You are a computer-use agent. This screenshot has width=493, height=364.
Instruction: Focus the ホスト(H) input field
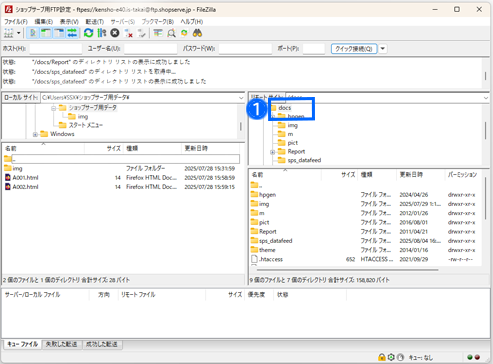click(x=55, y=49)
